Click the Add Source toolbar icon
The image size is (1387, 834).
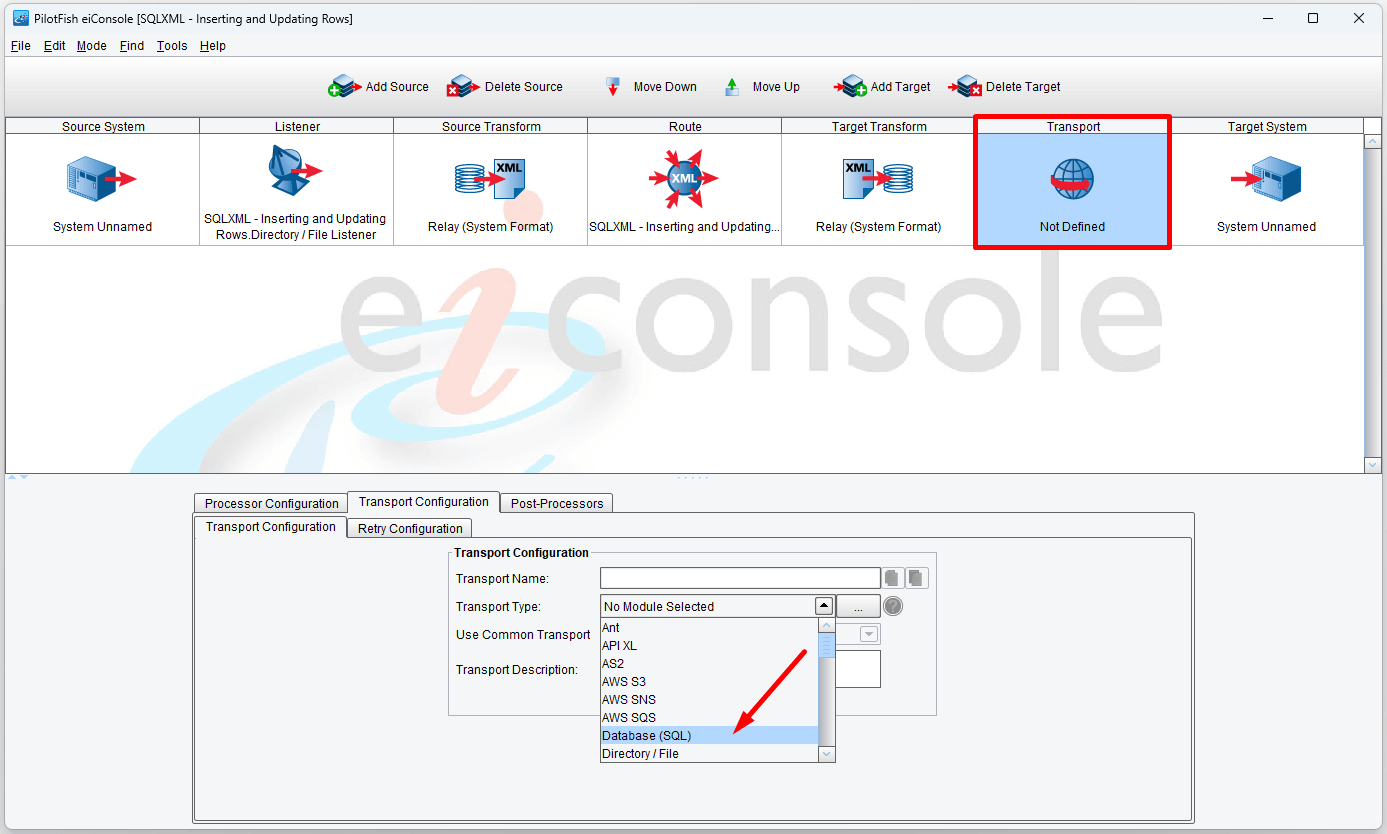click(345, 87)
